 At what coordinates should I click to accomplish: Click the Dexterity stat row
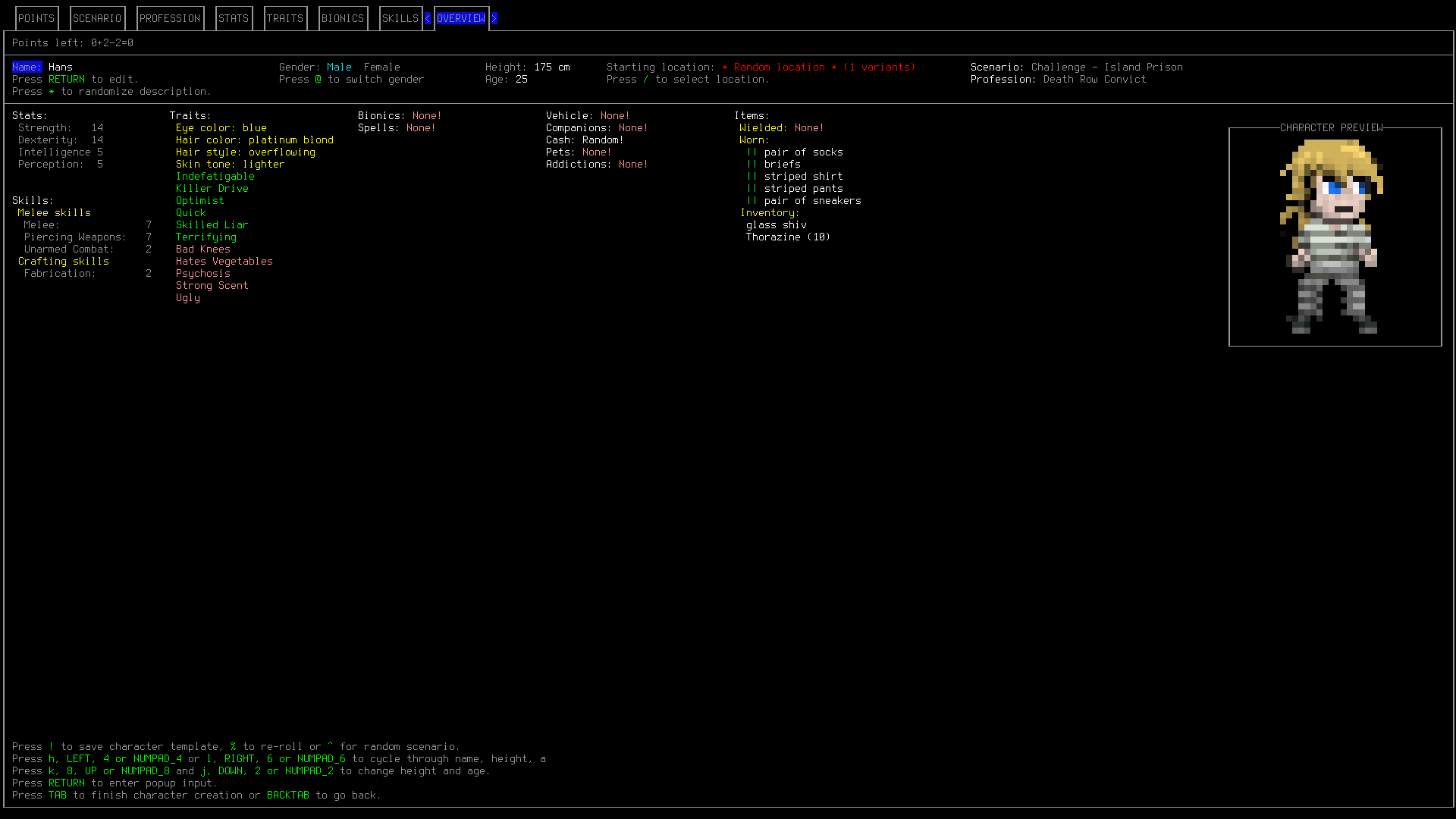pyautogui.click(x=61, y=140)
